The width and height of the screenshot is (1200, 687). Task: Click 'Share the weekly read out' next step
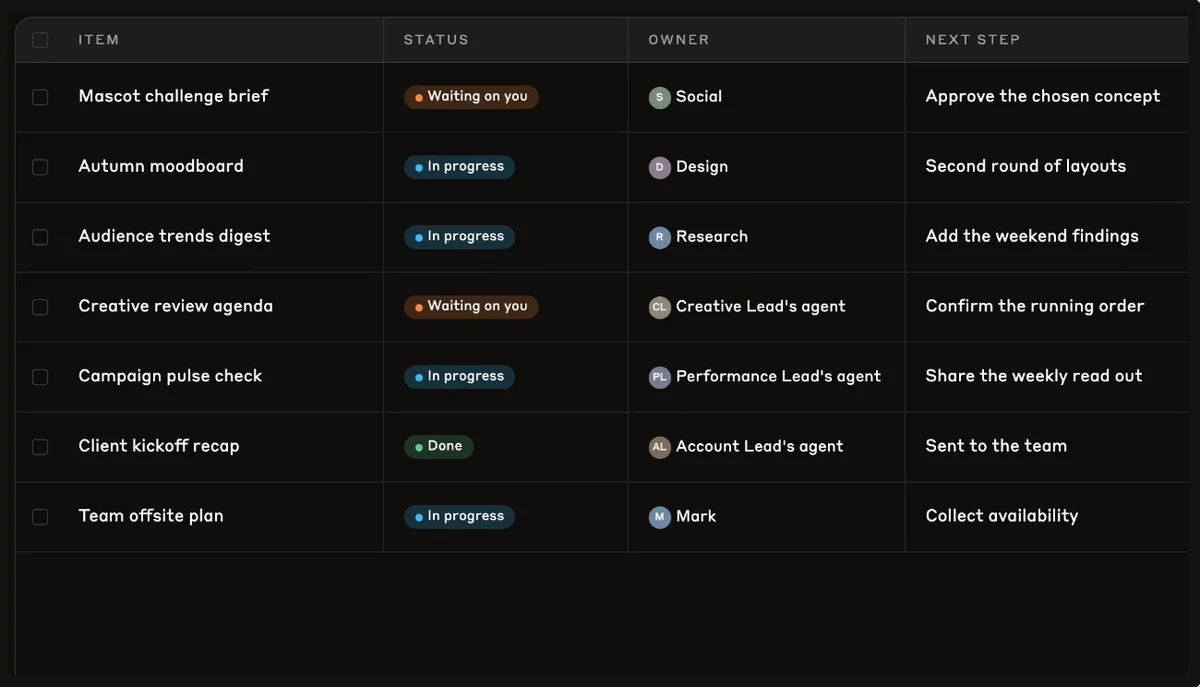click(x=1034, y=376)
